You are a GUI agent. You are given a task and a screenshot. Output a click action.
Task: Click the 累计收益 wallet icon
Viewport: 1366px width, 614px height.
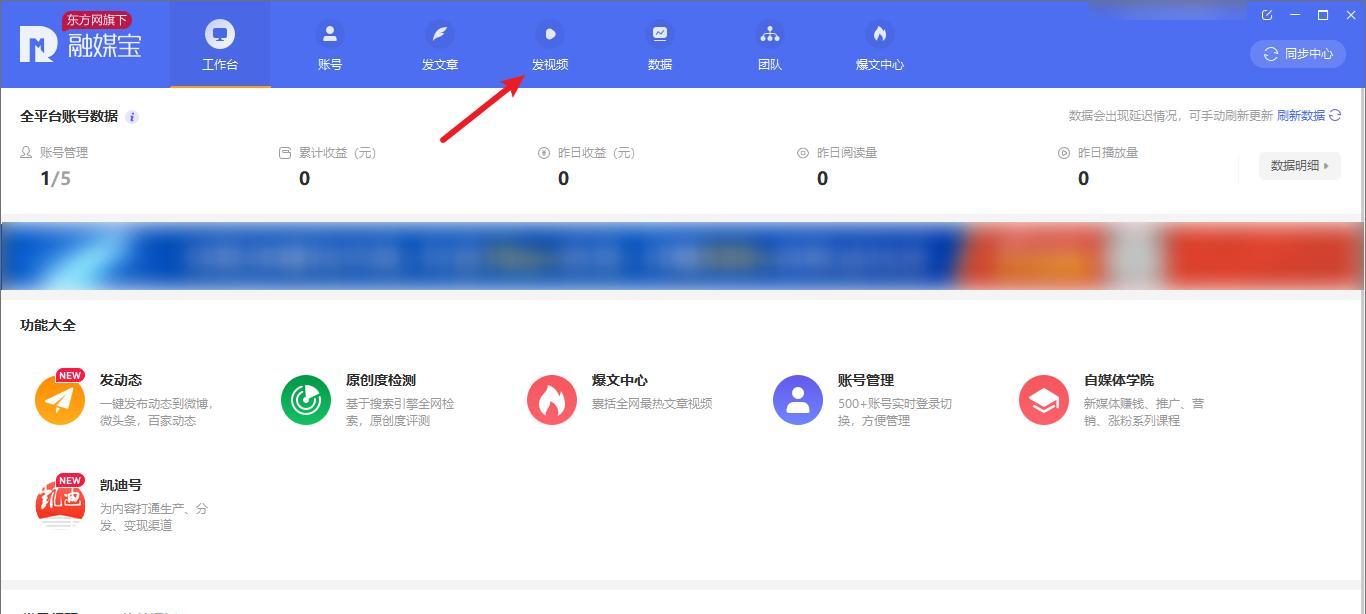(x=285, y=153)
